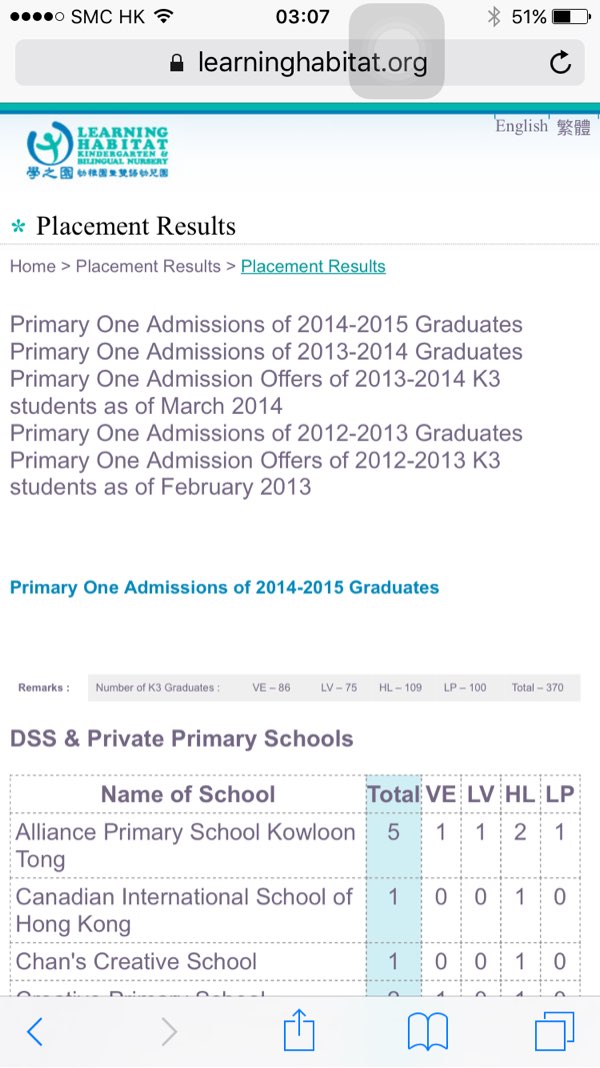Open the Safari share sheet icon
The width and height of the screenshot is (600, 1068).
tap(299, 1030)
